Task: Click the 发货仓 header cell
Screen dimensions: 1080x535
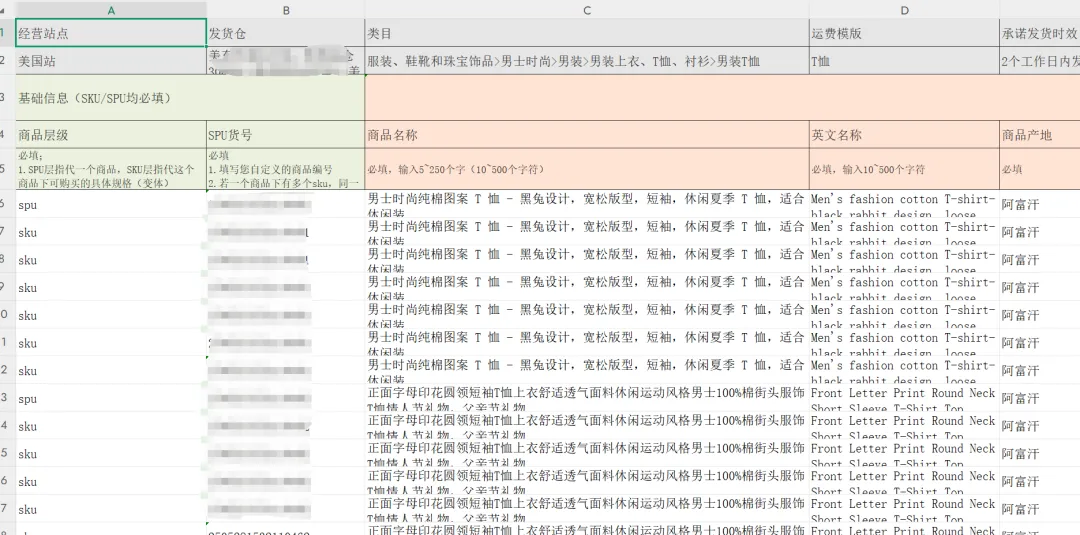Action: [x=286, y=33]
